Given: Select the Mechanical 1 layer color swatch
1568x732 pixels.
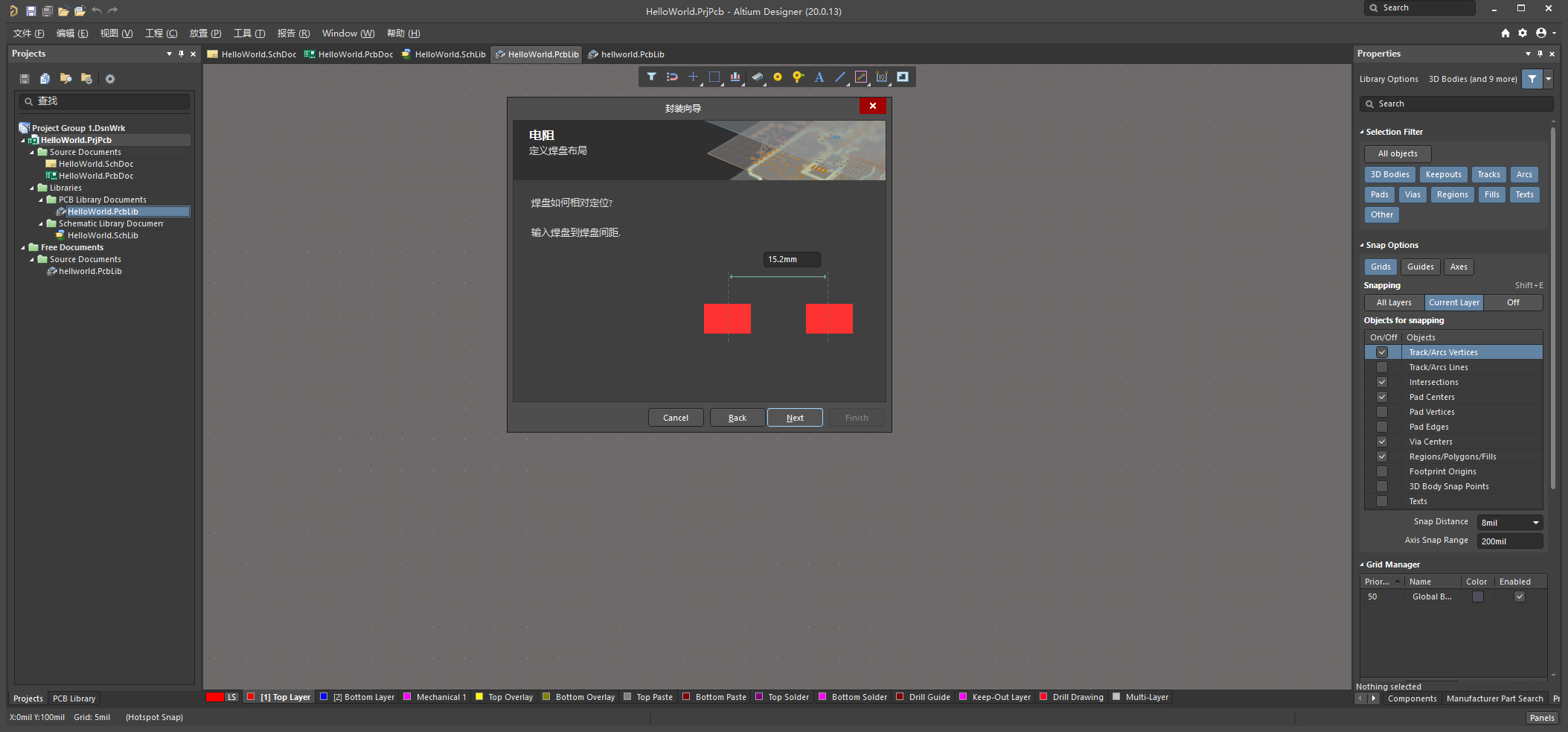Looking at the screenshot, I should pos(407,697).
